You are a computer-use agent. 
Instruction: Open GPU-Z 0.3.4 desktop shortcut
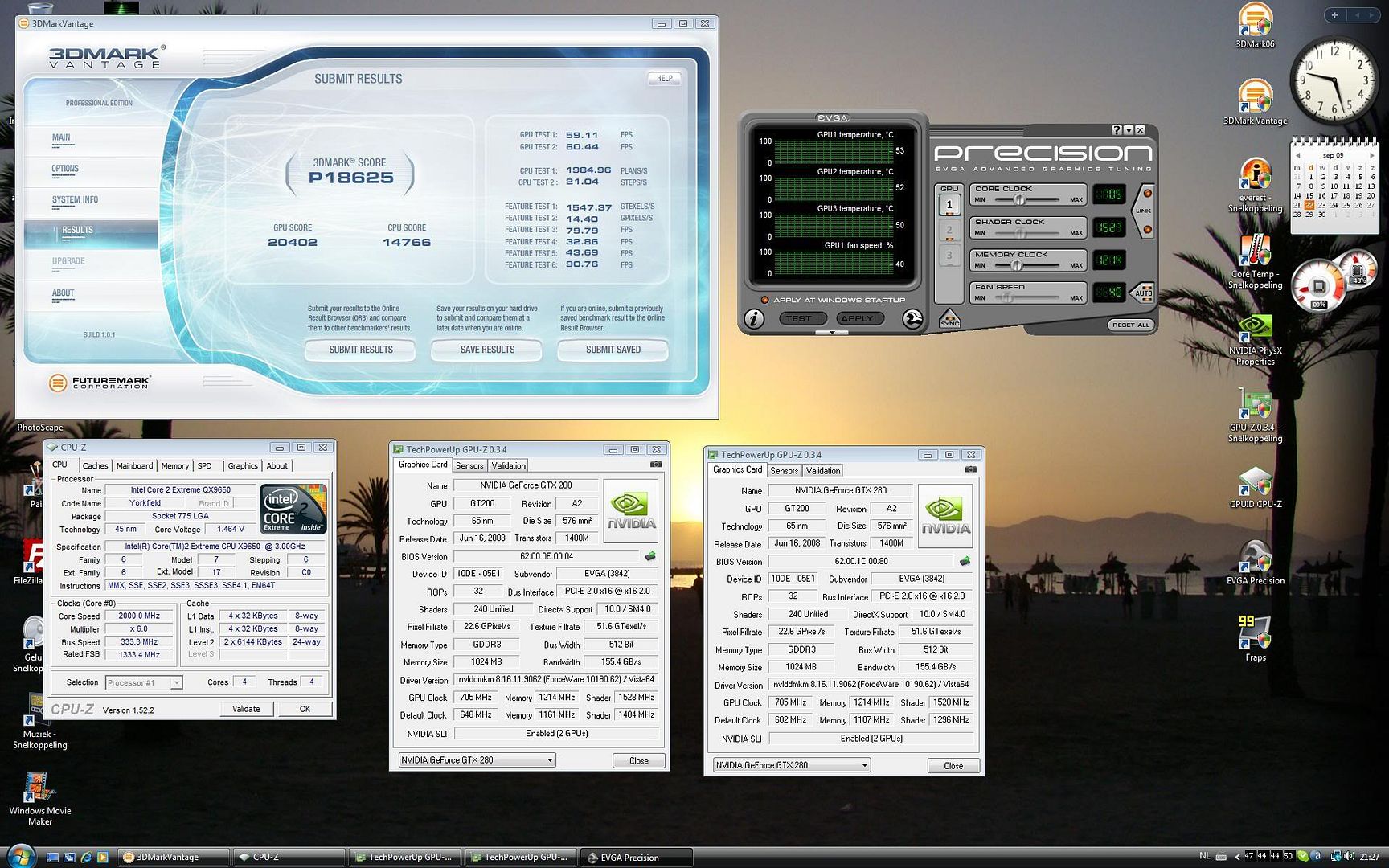tap(1255, 416)
